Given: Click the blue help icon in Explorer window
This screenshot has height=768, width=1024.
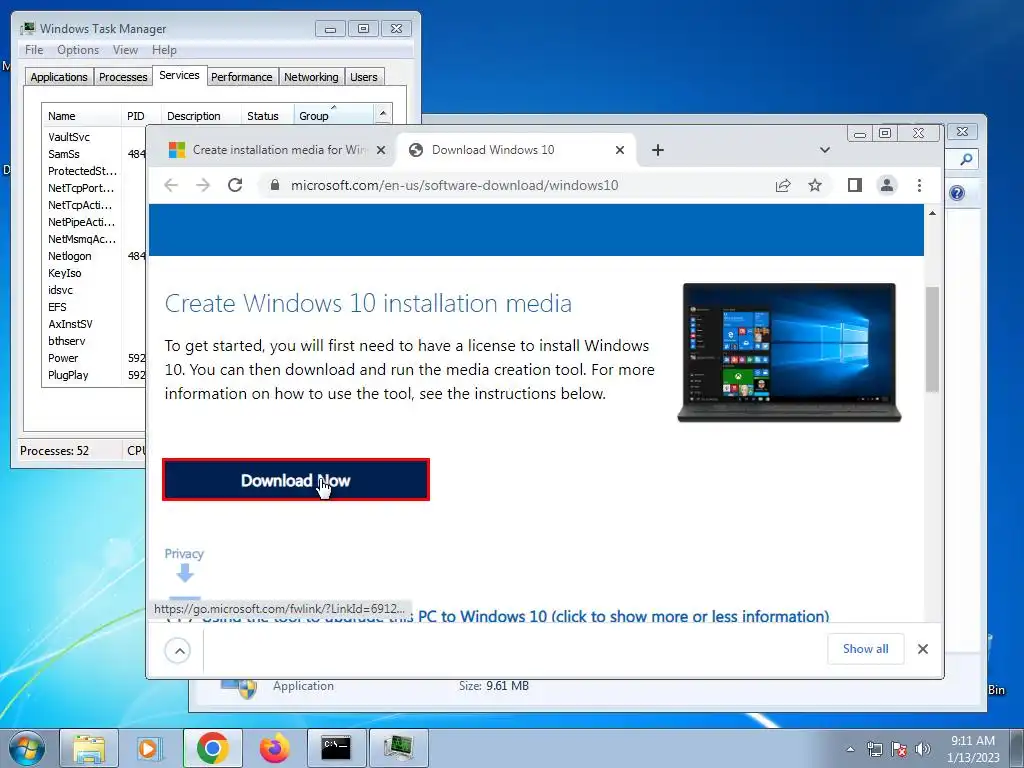Looking at the screenshot, I should point(957,193).
